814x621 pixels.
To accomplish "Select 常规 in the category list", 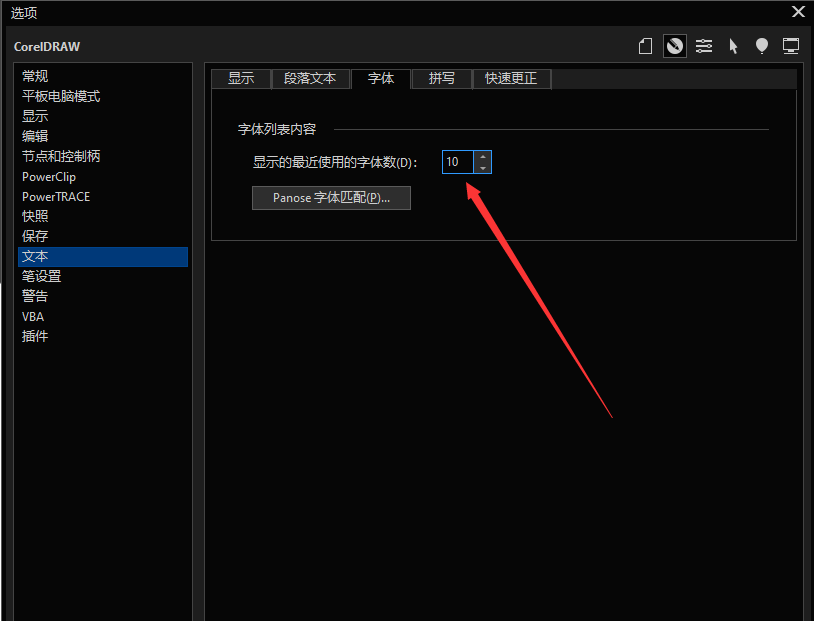I will (103, 76).
